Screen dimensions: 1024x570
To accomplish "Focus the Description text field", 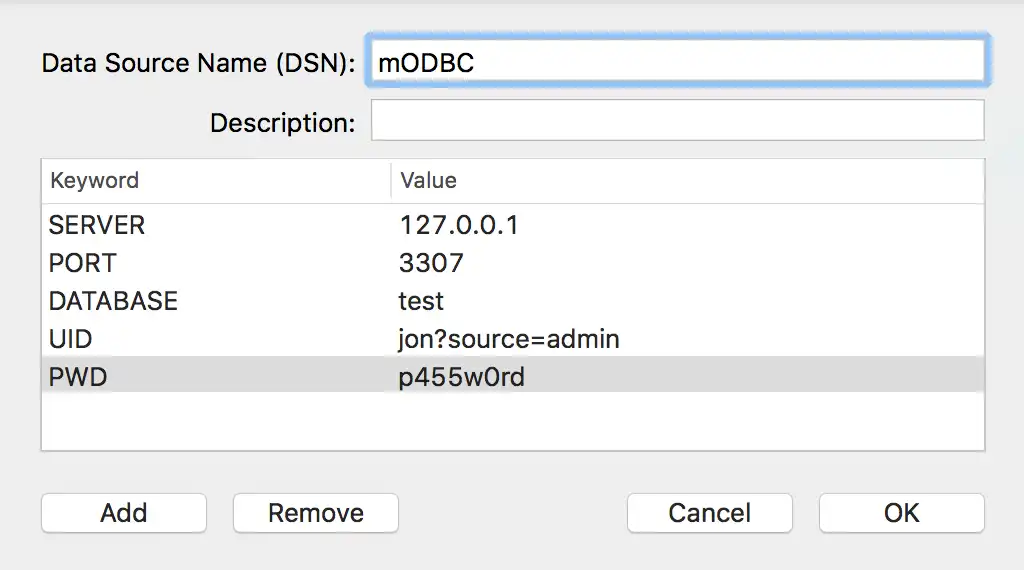I will tap(678, 122).
